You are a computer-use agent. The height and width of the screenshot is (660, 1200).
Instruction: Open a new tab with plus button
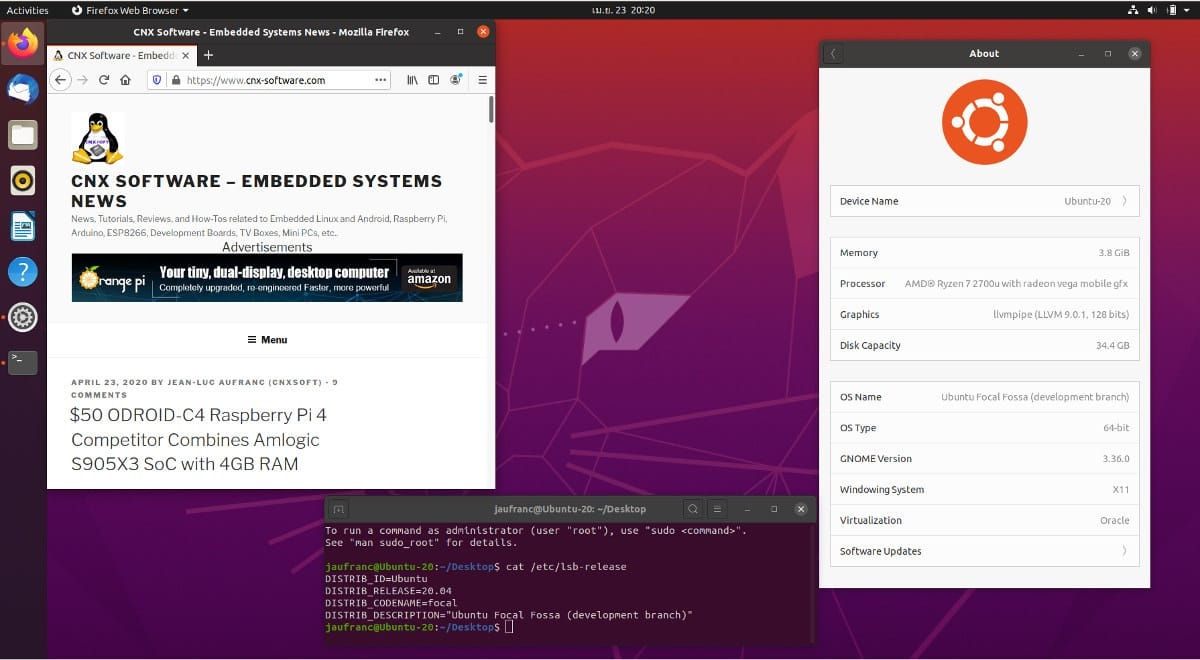coord(208,55)
